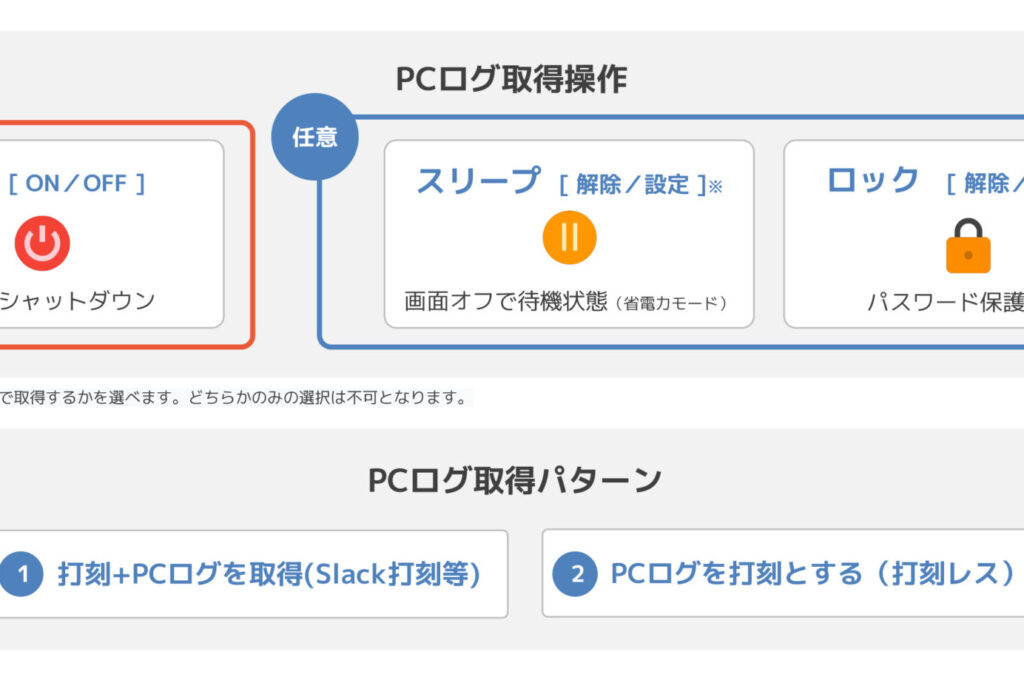Click the blue 任意 circle badge
This screenshot has width=1024, height=683.
click(315, 137)
